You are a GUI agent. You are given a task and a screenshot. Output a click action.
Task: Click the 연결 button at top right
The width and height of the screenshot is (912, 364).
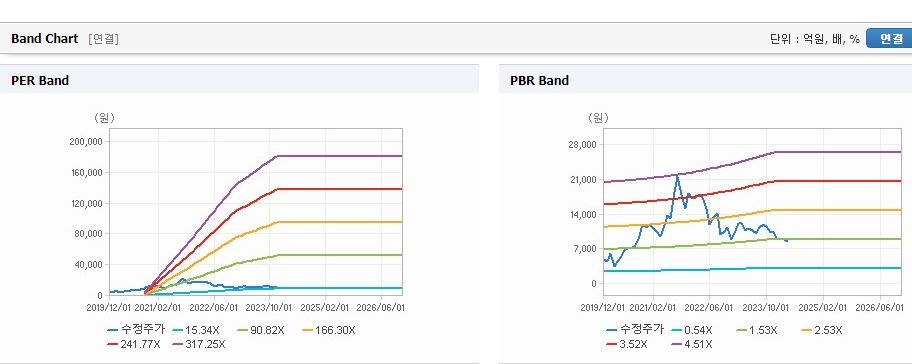(x=889, y=38)
